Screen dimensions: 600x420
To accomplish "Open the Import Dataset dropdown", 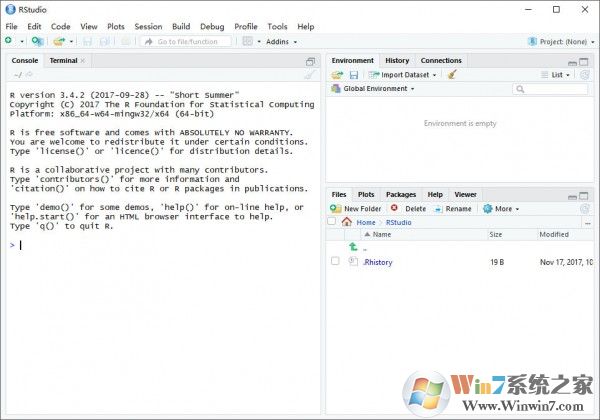I will pos(403,75).
